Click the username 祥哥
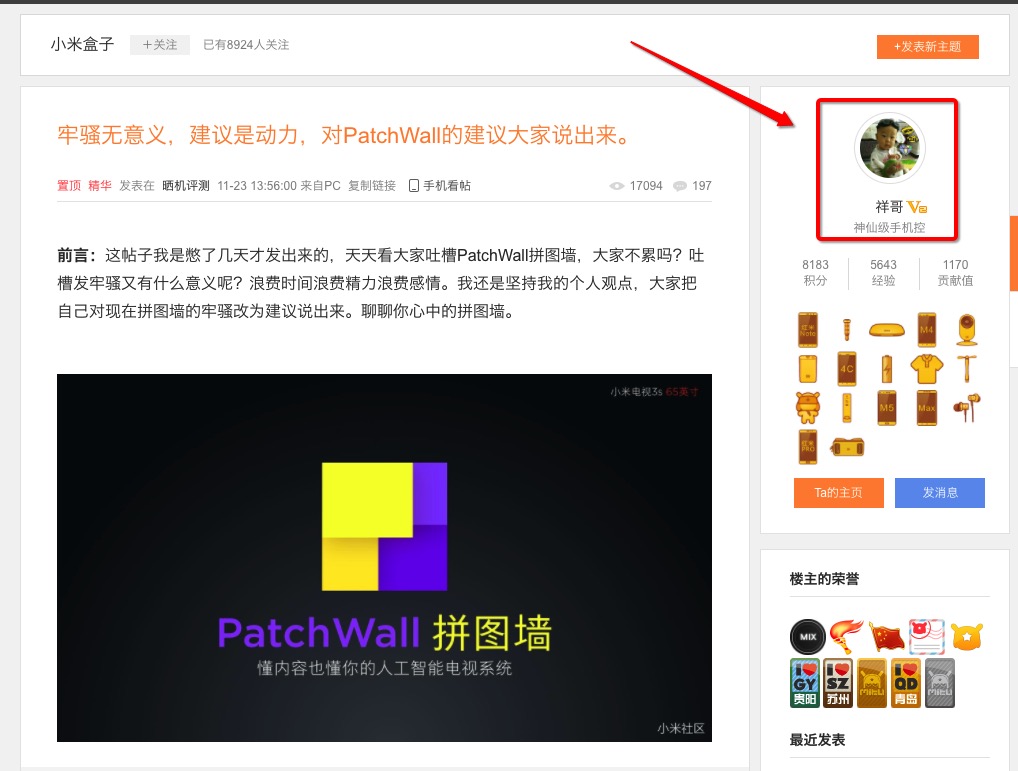The image size is (1018, 771). pyautogui.click(x=889, y=207)
